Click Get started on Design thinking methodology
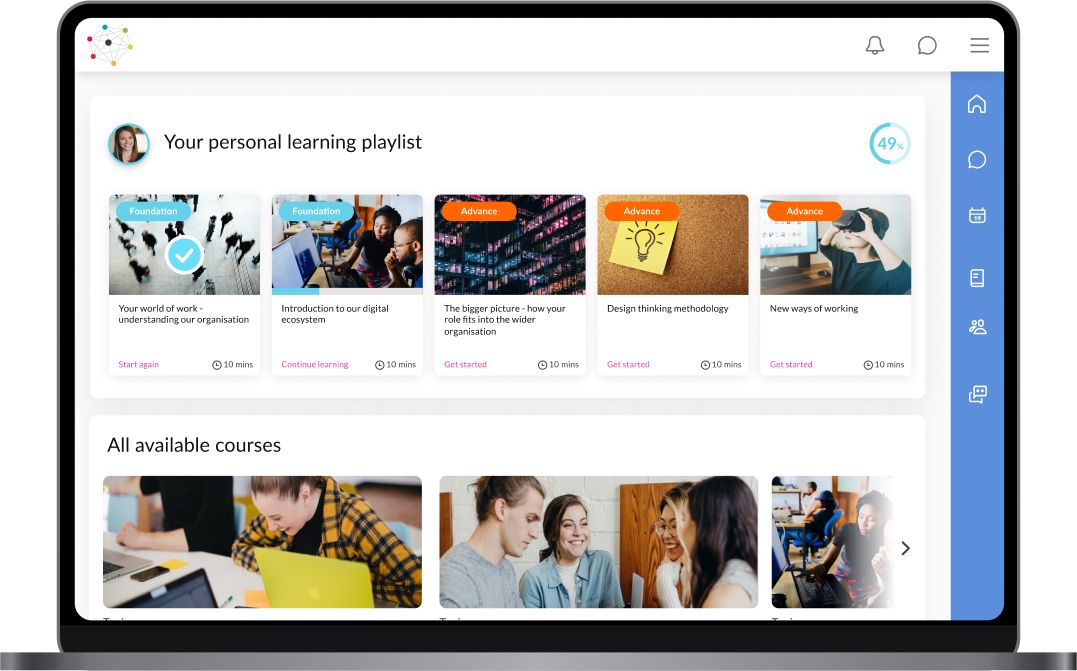 click(x=628, y=365)
